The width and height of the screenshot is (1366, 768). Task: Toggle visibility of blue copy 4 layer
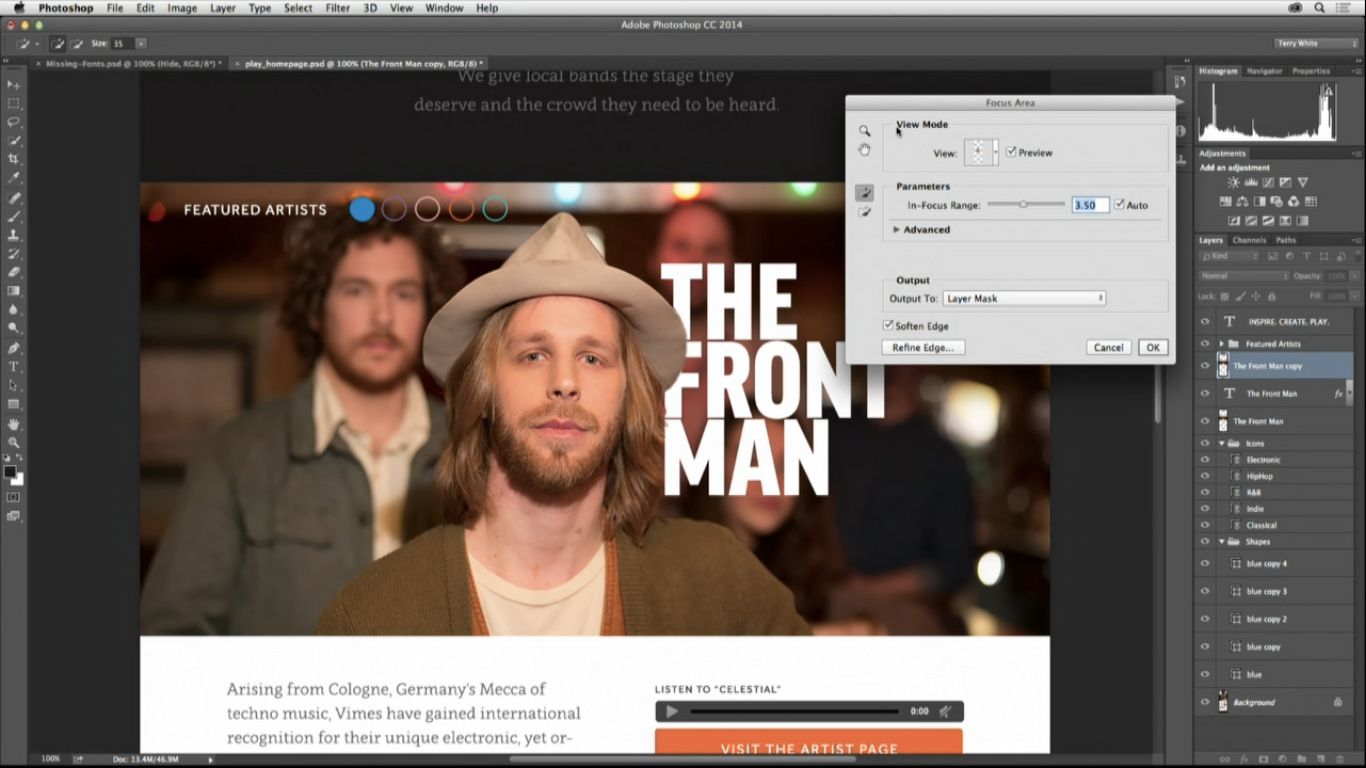click(x=1205, y=564)
